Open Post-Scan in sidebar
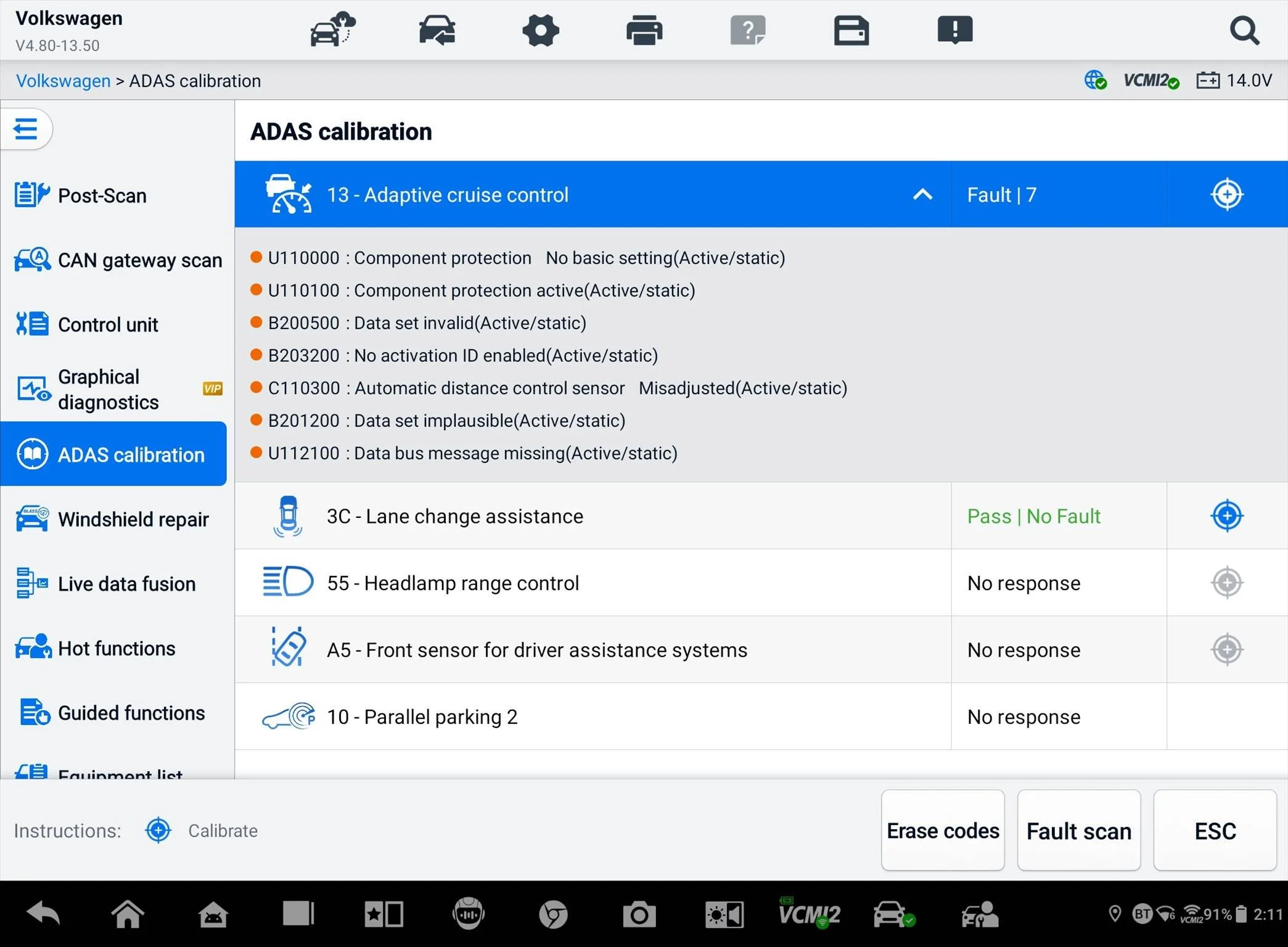The height and width of the screenshot is (947, 1288). tap(113, 195)
